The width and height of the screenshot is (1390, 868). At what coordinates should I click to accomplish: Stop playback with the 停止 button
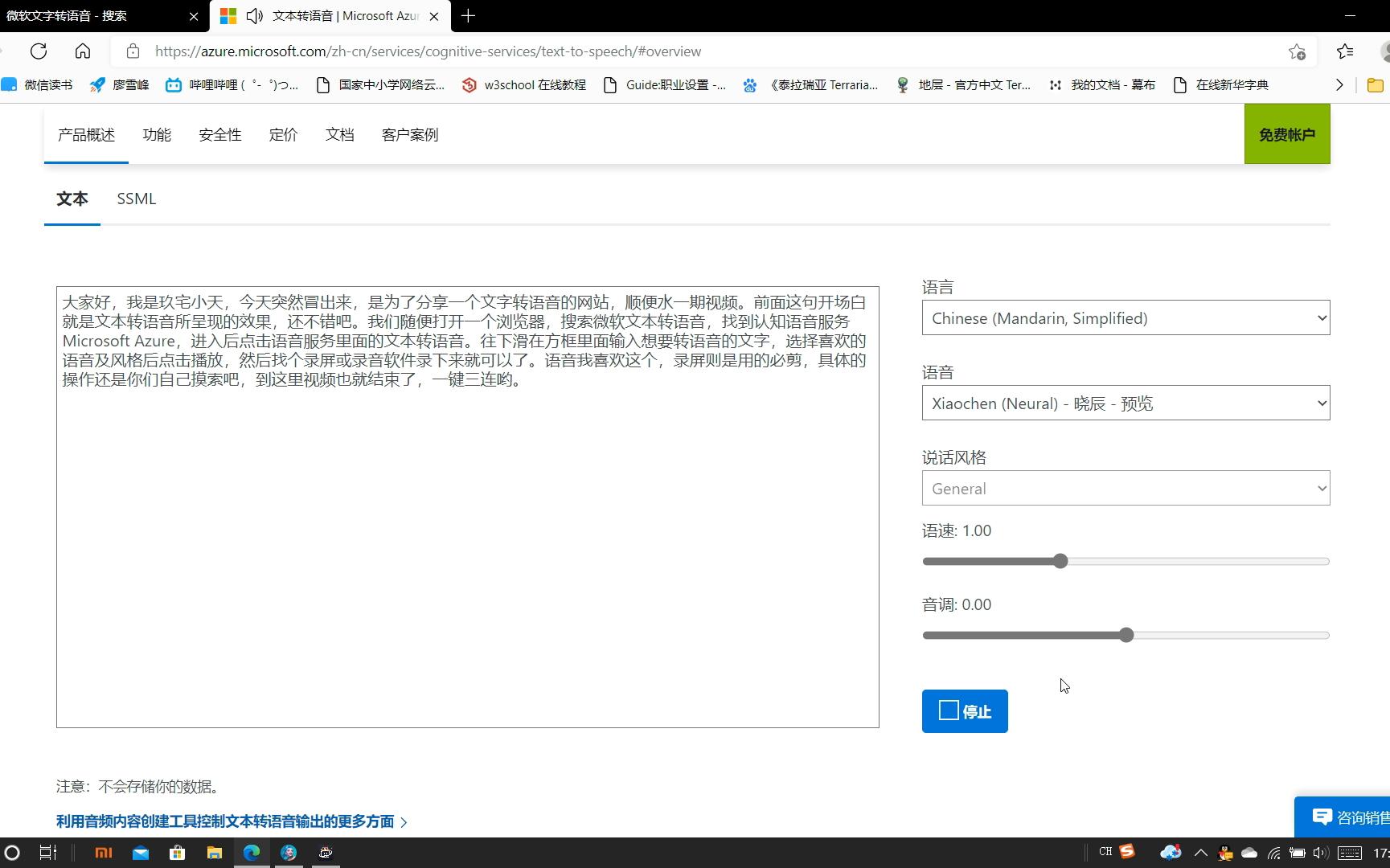click(965, 711)
